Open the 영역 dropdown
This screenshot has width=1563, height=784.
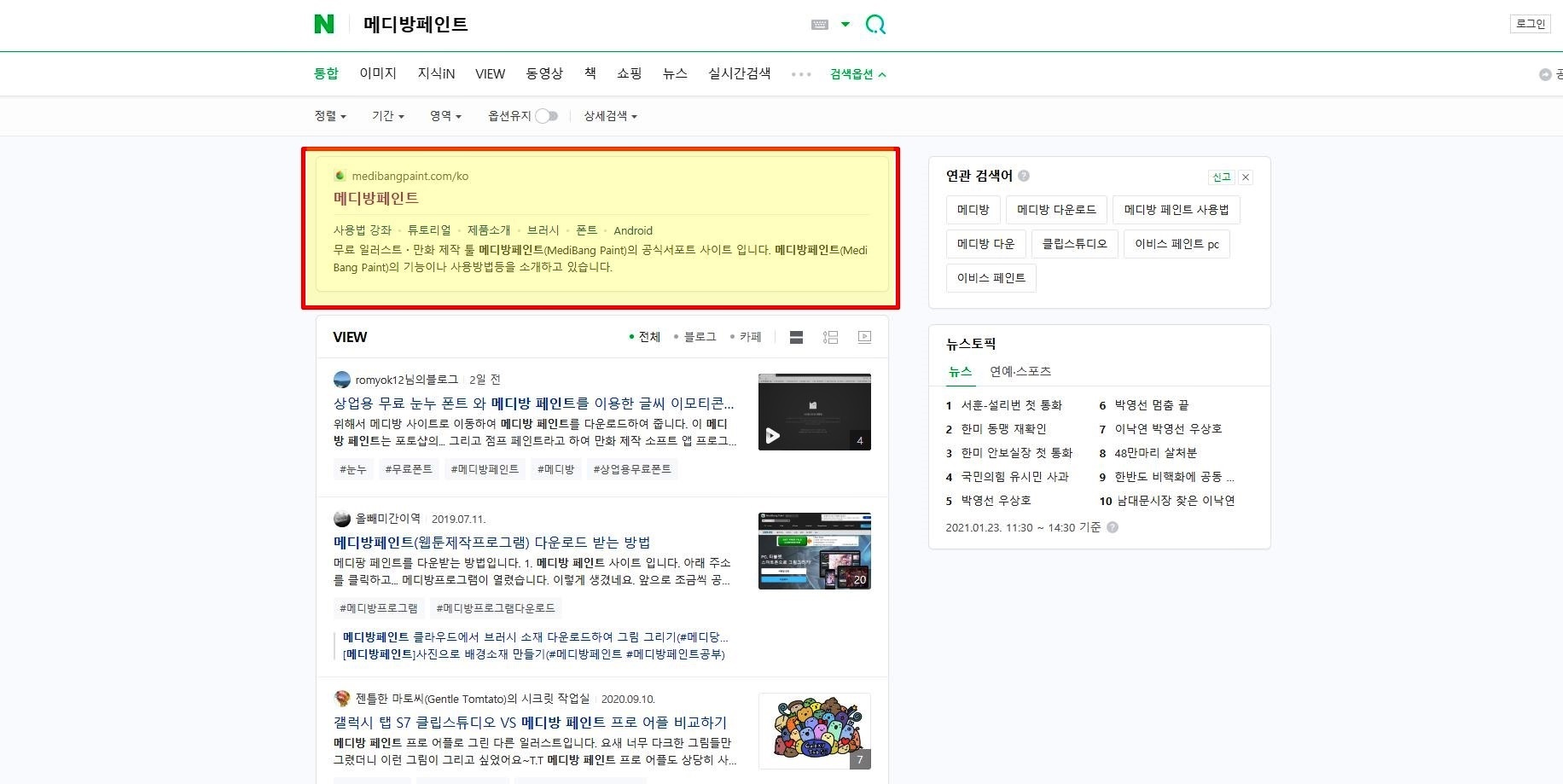(445, 116)
